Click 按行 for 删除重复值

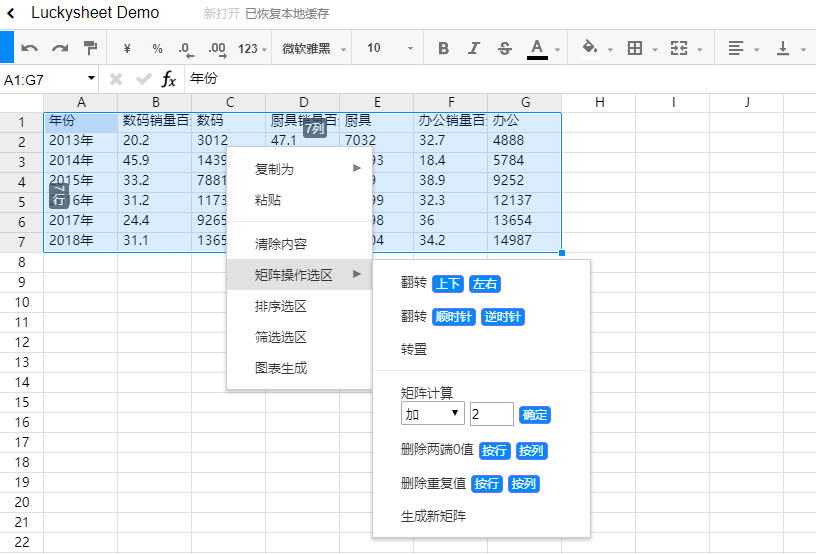[487, 484]
